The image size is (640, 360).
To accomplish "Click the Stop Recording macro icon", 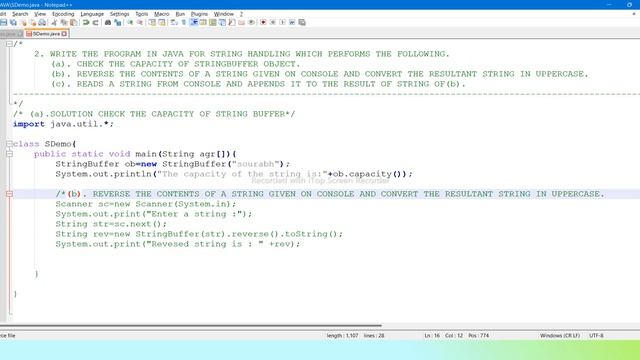I will click(273, 22).
